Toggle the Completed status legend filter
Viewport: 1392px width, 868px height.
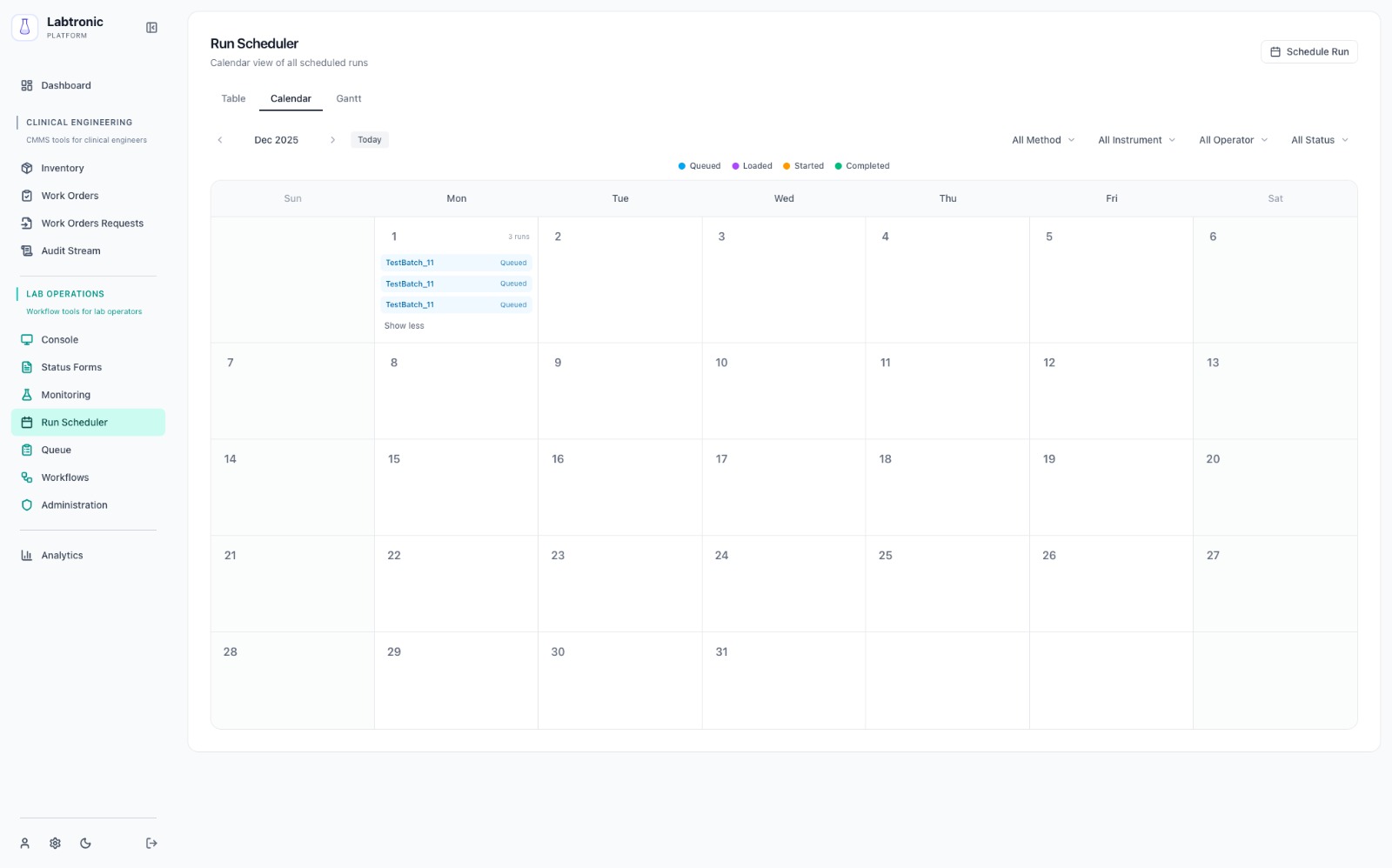(862, 166)
